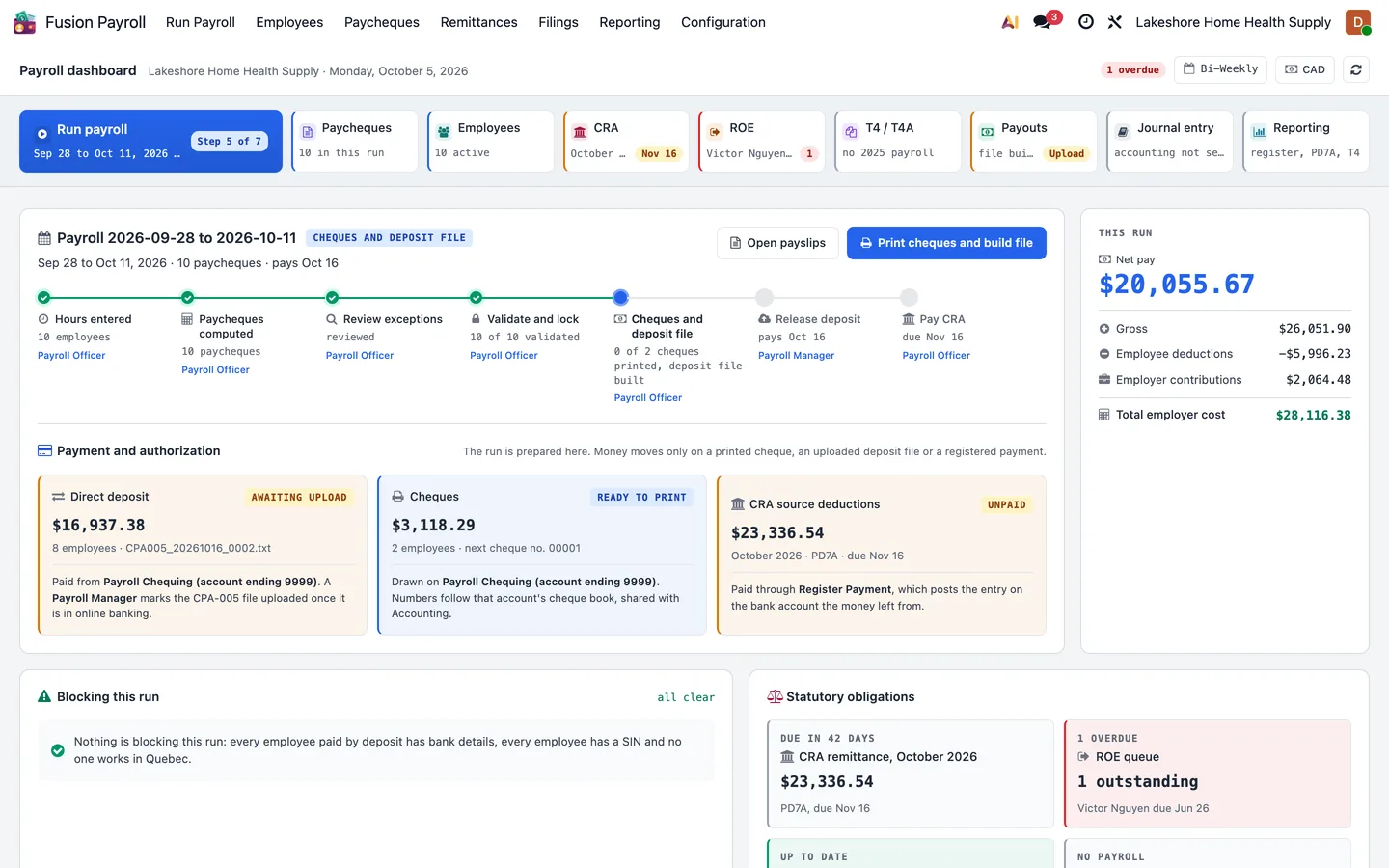This screenshot has width=1389, height=868.
Task: Select the T4 / T4A tile
Action: [898, 141]
